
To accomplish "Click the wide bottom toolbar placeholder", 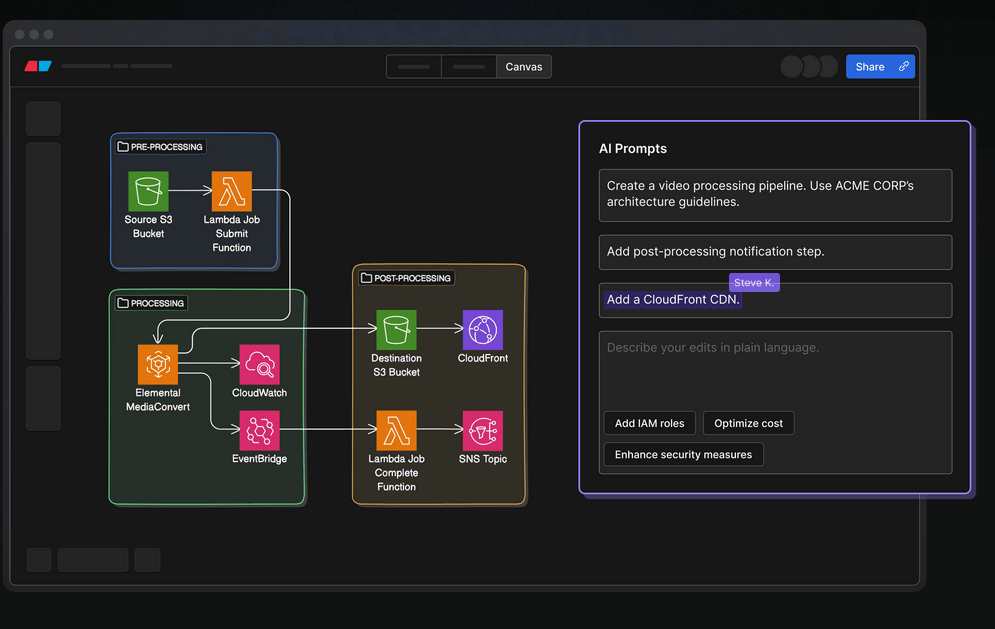I will (x=93, y=560).
